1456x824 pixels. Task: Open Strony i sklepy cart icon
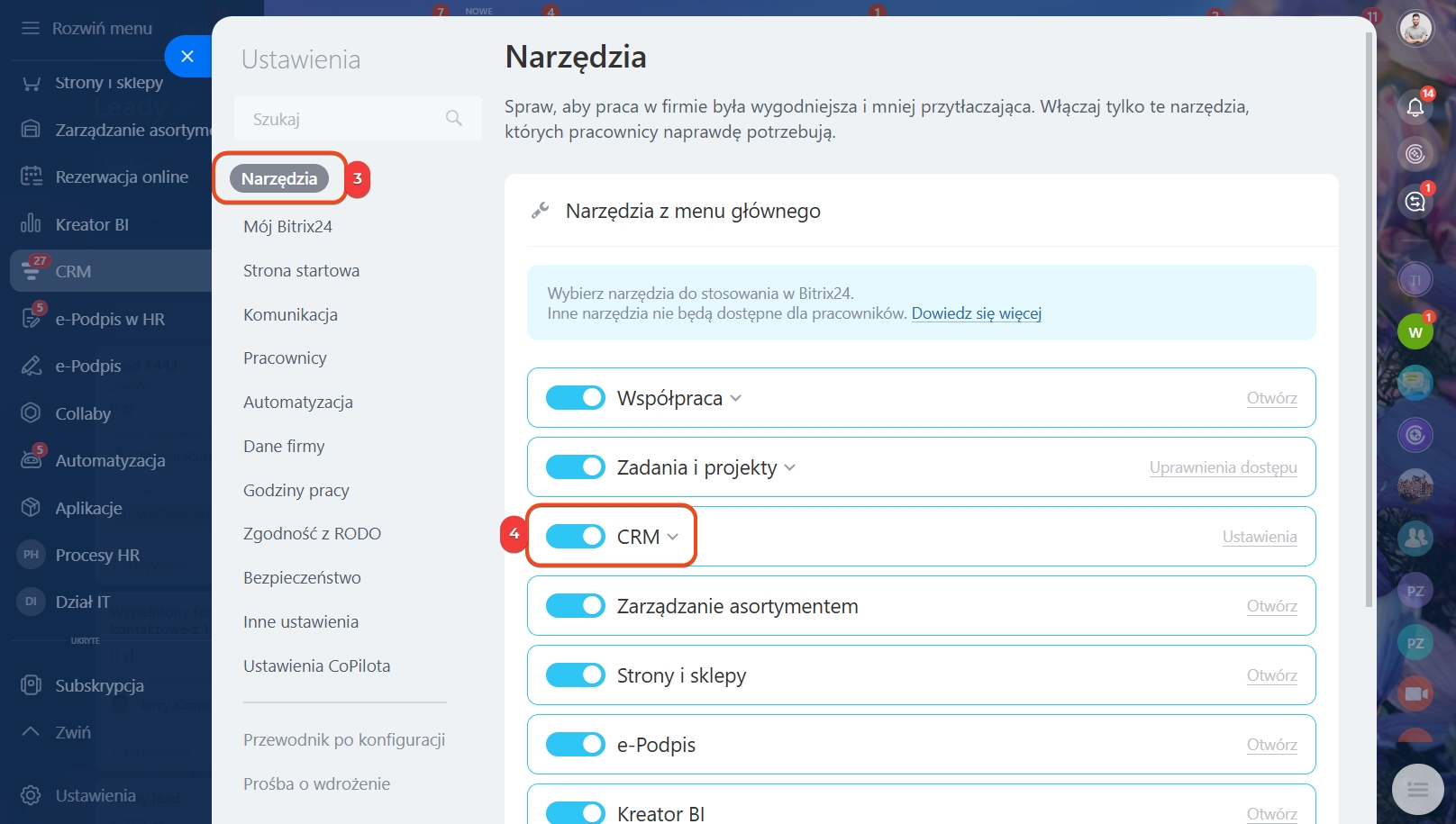pyautogui.click(x=31, y=83)
